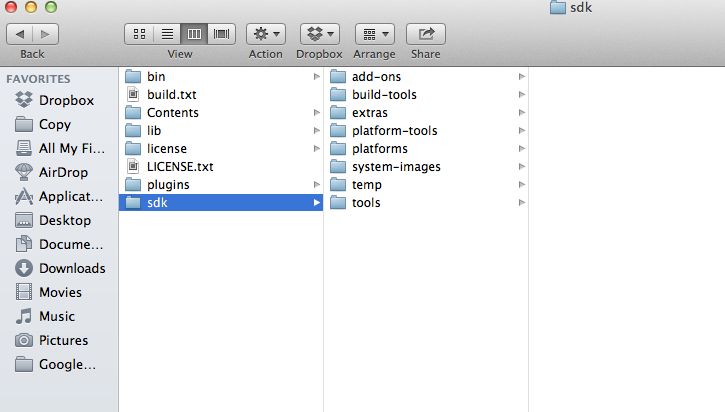The height and width of the screenshot is (412, 725).
Task: Open the Arrange dropdown
Action: point(375,34)
